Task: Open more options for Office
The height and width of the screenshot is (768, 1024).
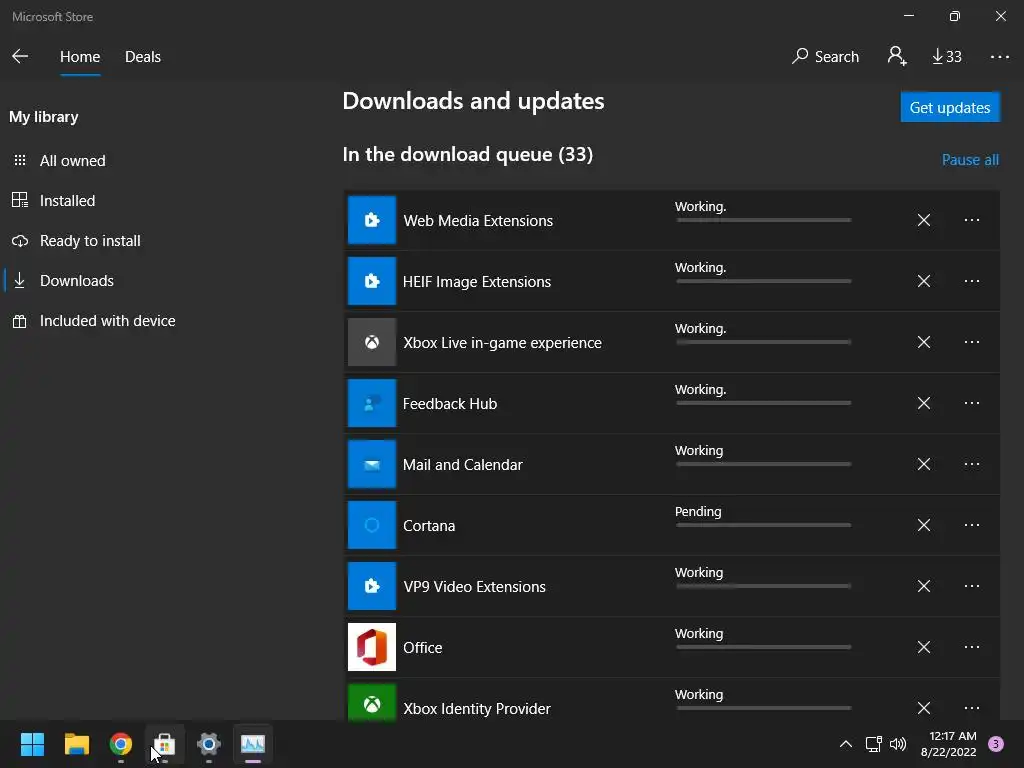Action: tap(972, 647)
